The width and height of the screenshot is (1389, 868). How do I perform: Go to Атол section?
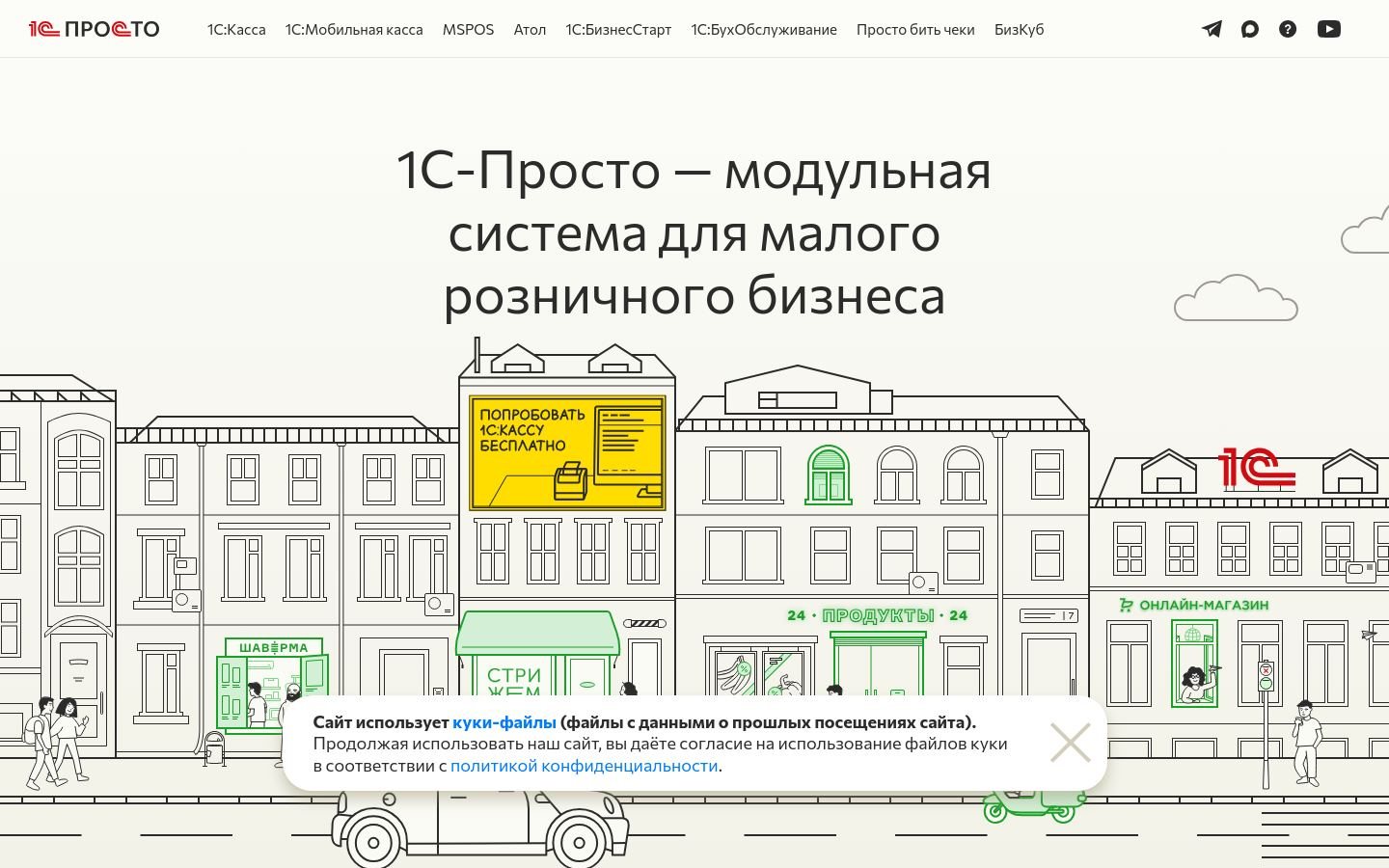(x=530, y=30)
